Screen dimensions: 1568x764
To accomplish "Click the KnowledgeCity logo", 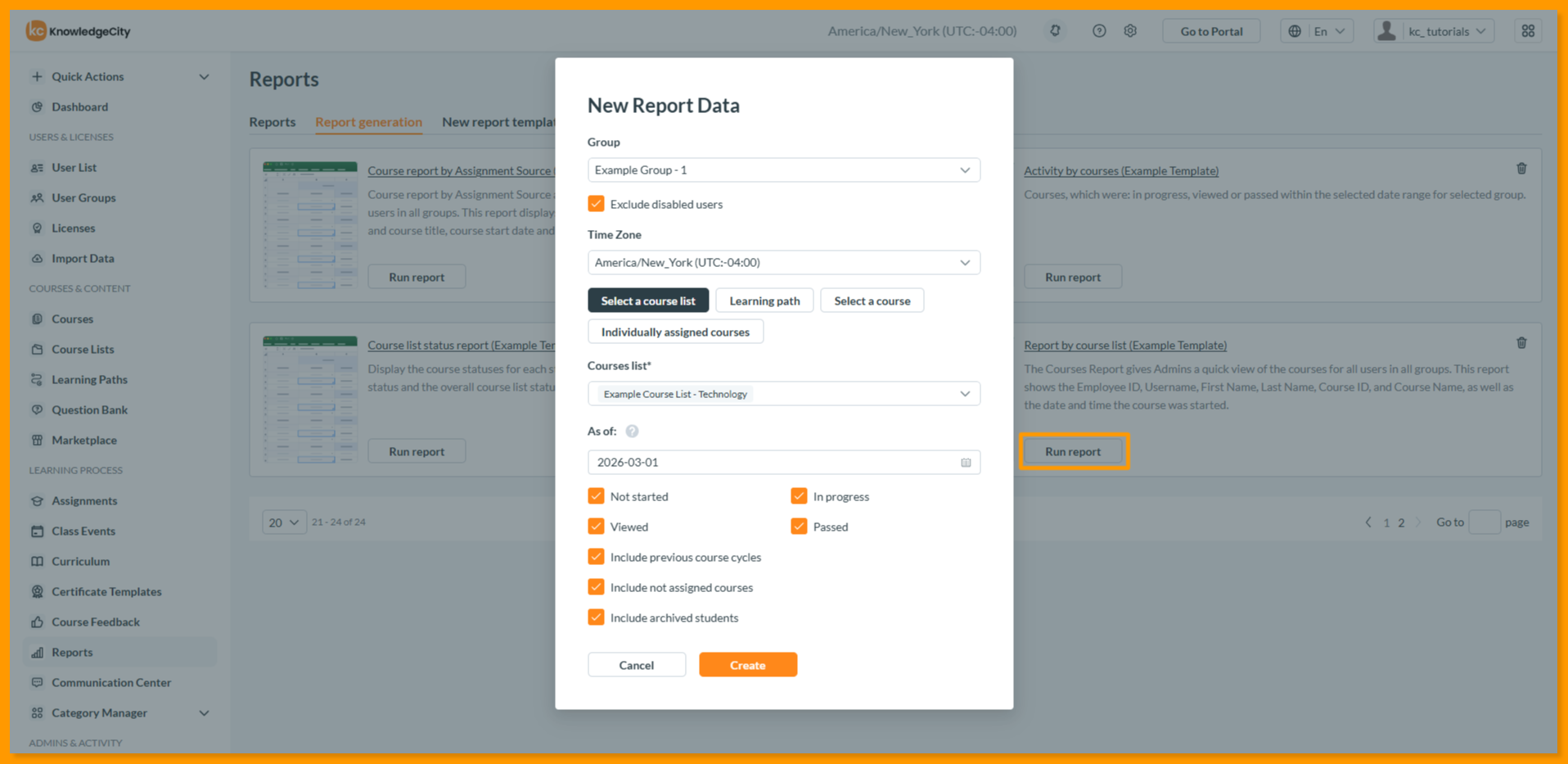I will point(79,31).
